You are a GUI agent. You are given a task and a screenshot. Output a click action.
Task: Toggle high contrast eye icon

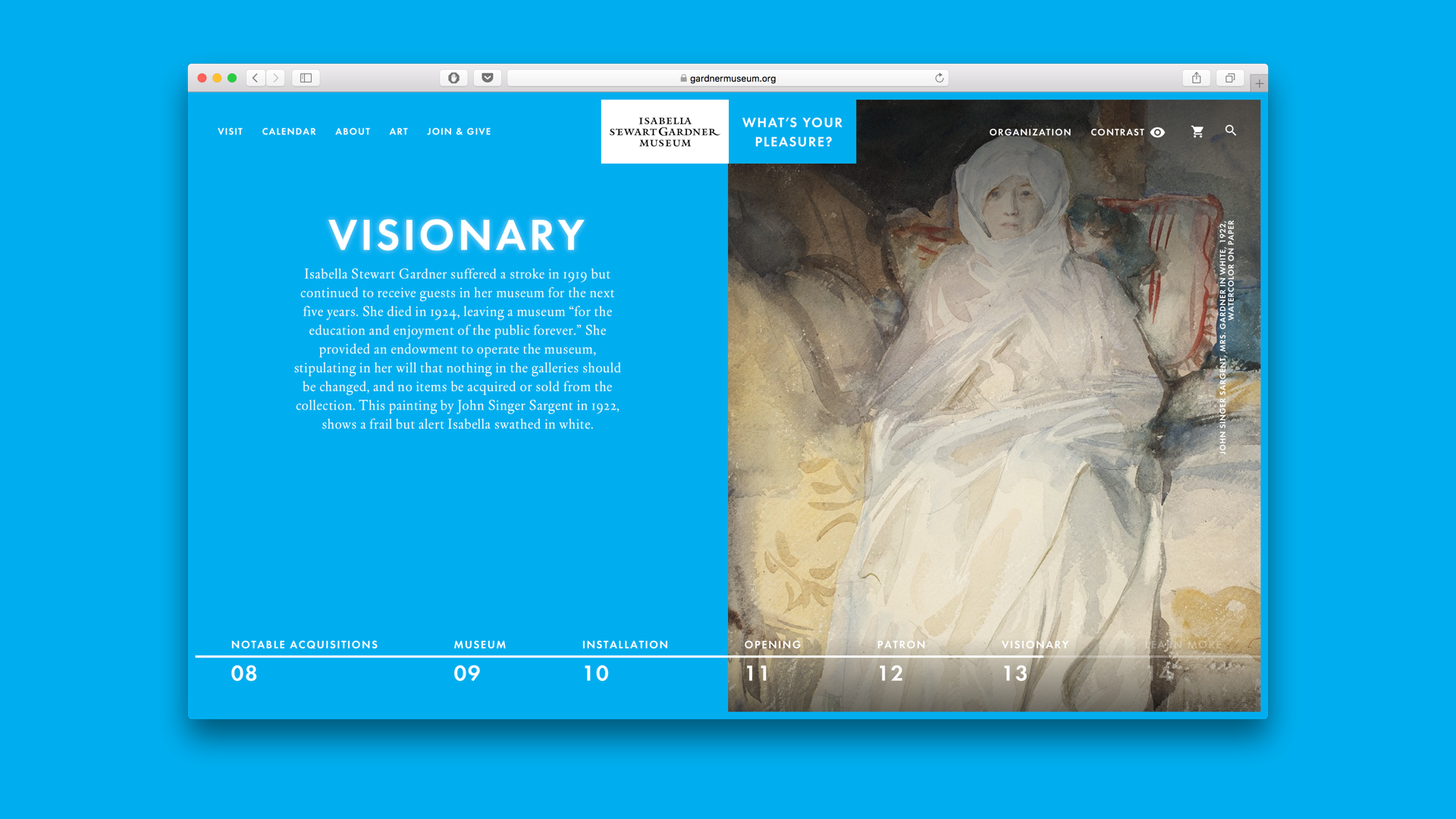click(x=1157, y=132)
